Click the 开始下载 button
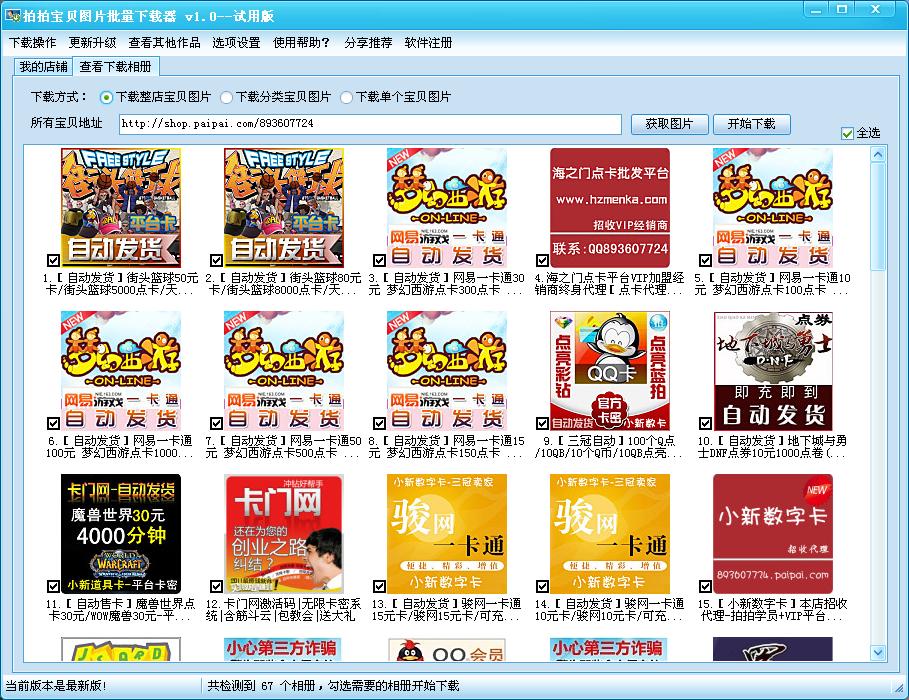This screenshot has height=700, width=909. coord(751,124)
